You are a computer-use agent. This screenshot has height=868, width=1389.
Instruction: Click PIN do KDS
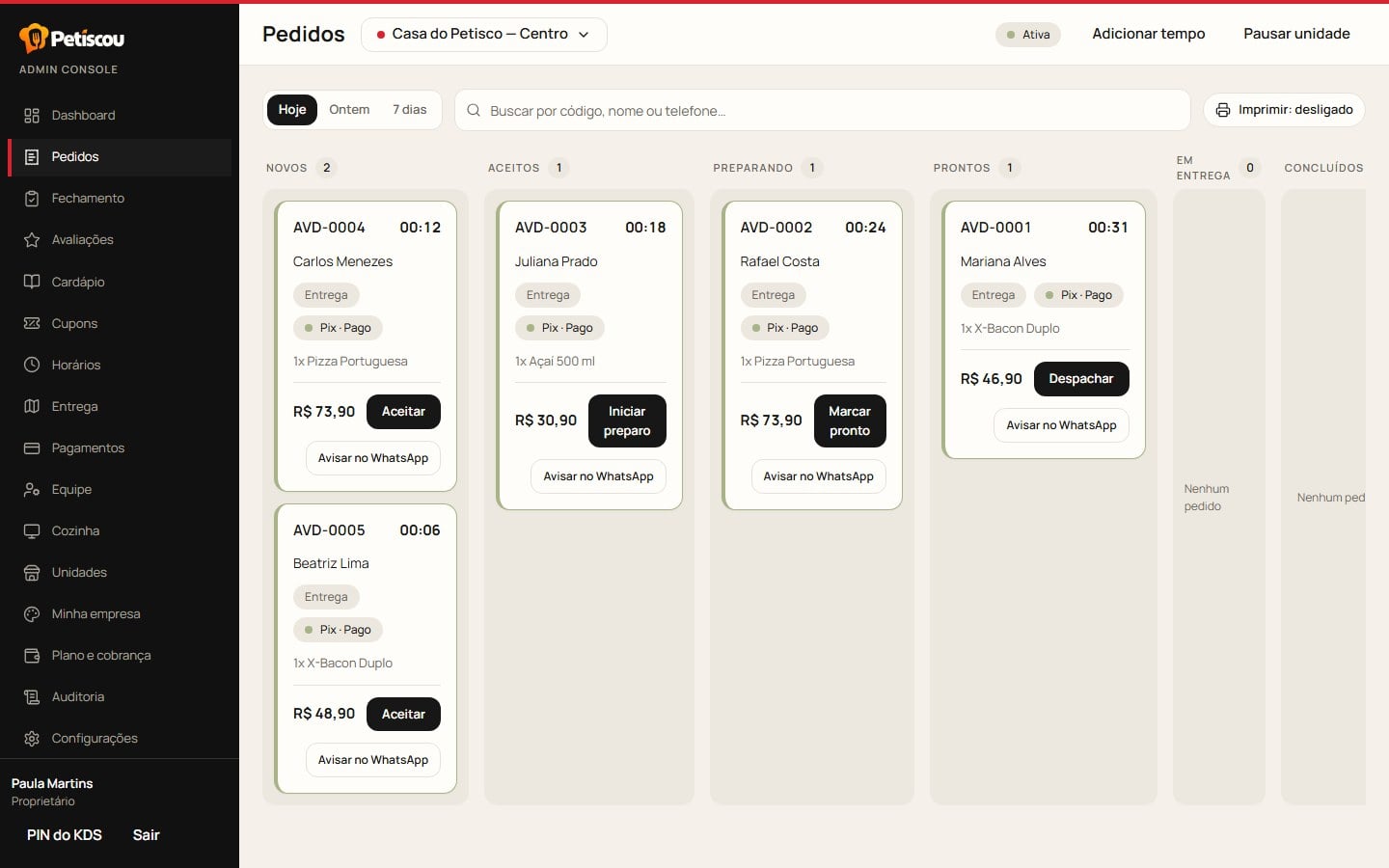pyautogui.click(x=65, y=835)
